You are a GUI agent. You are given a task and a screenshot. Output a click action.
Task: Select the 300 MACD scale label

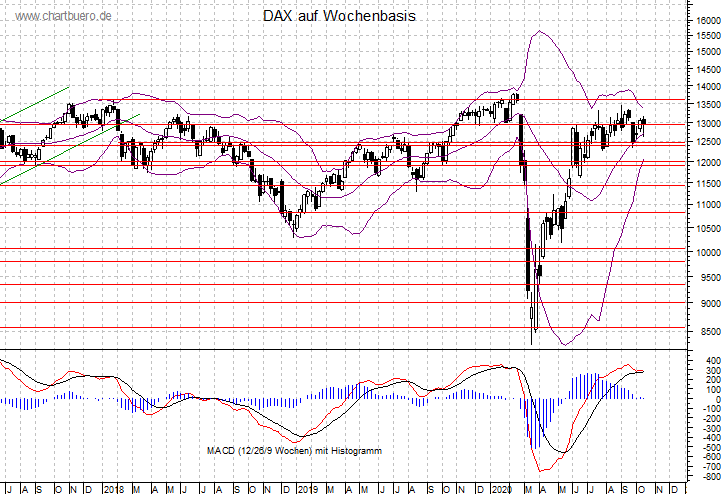pyautogui.click(x=713, y=371)
